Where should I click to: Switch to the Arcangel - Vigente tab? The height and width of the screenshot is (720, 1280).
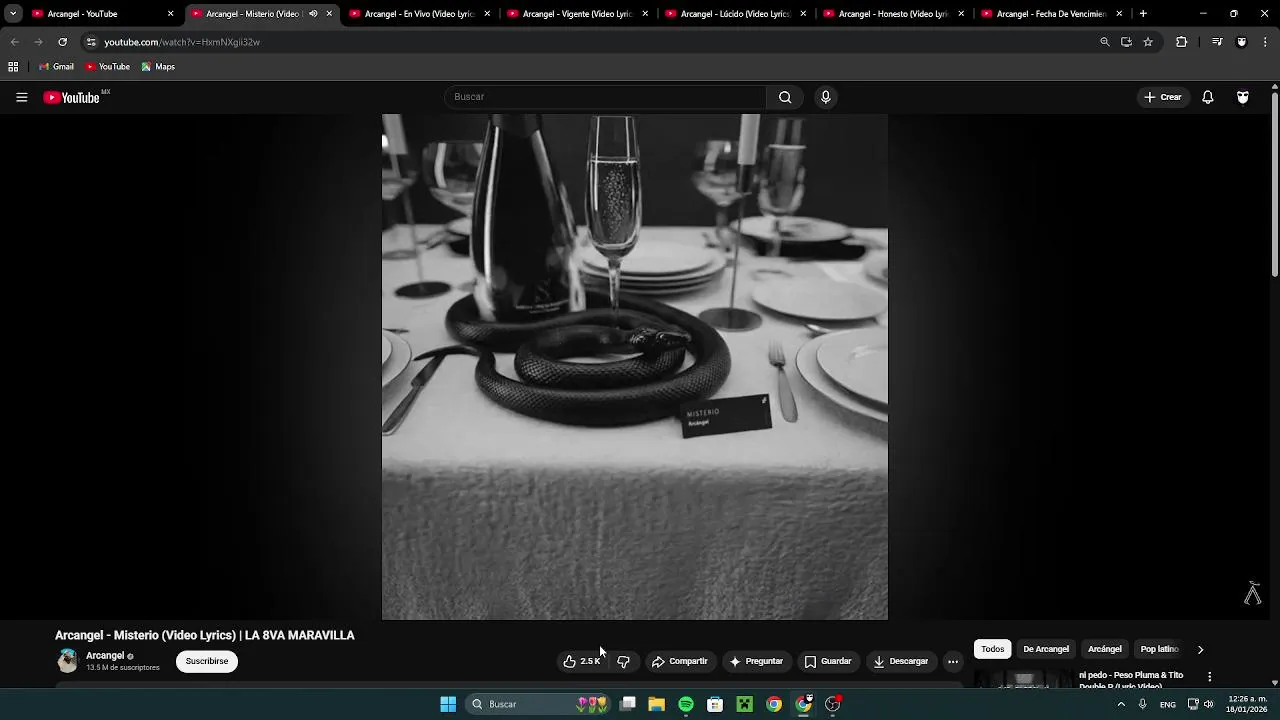578,14
